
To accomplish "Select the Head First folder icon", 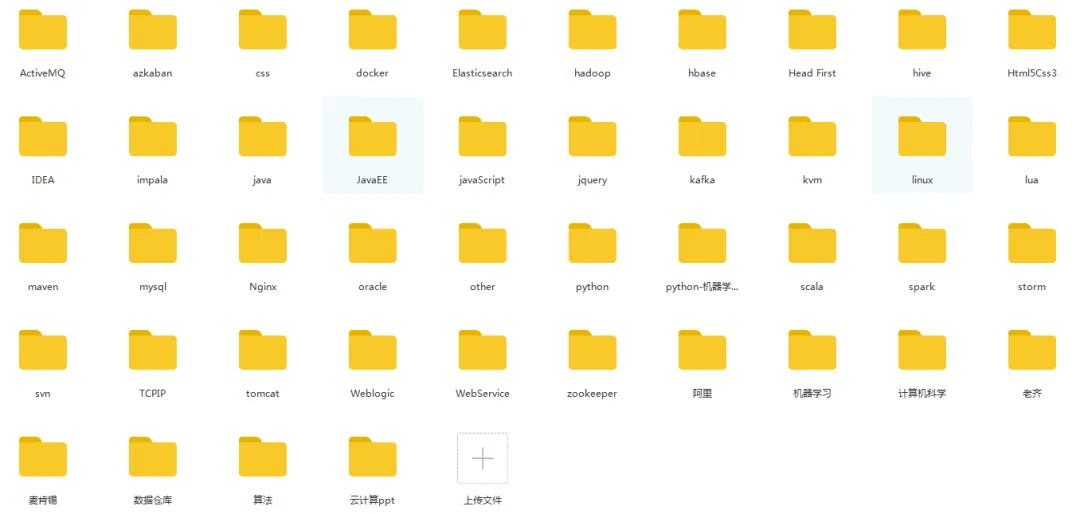I will pyautogui.click(x=812, y=30).
